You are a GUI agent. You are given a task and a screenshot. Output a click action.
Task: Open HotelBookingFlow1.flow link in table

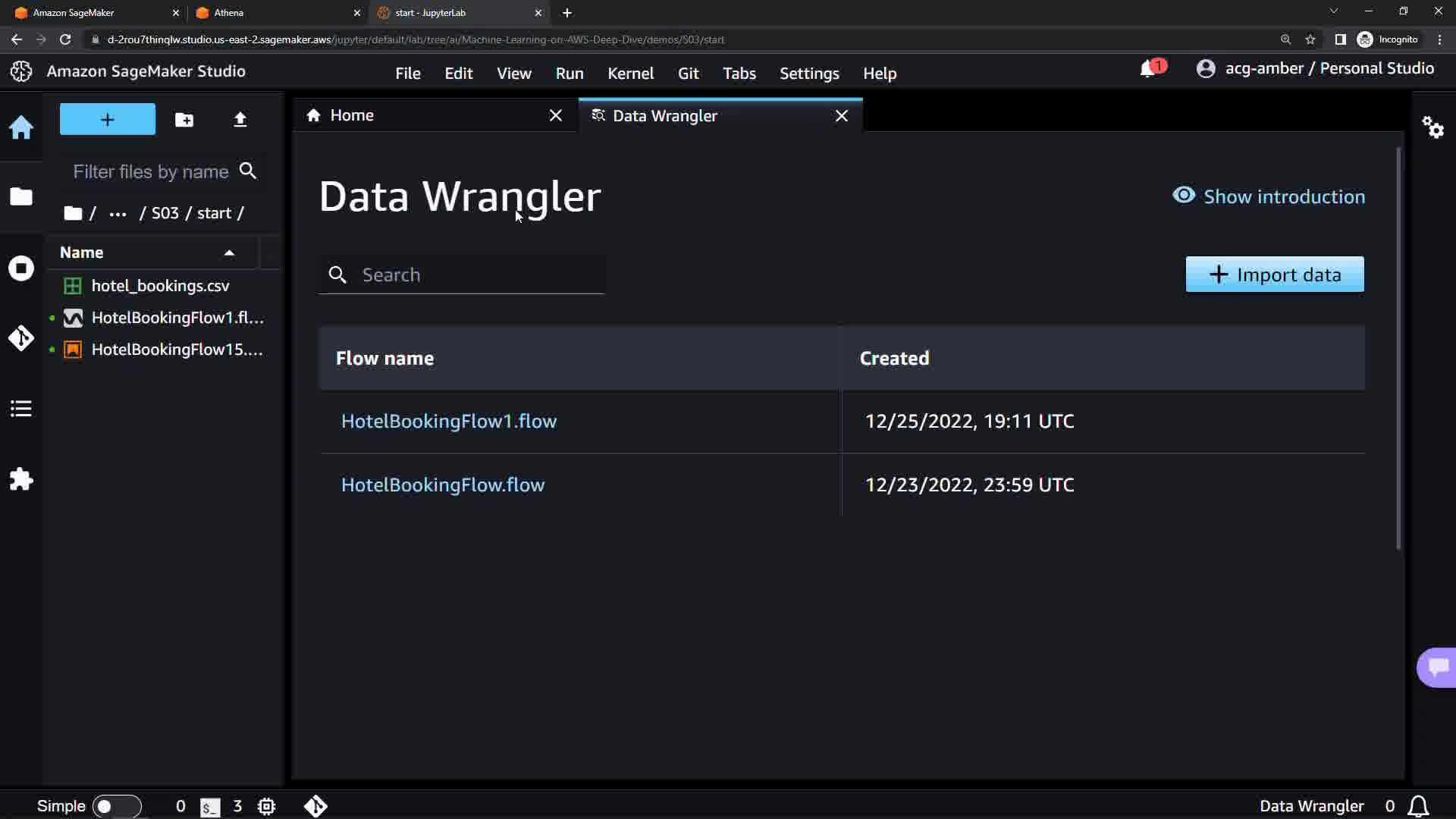(449, 422)
